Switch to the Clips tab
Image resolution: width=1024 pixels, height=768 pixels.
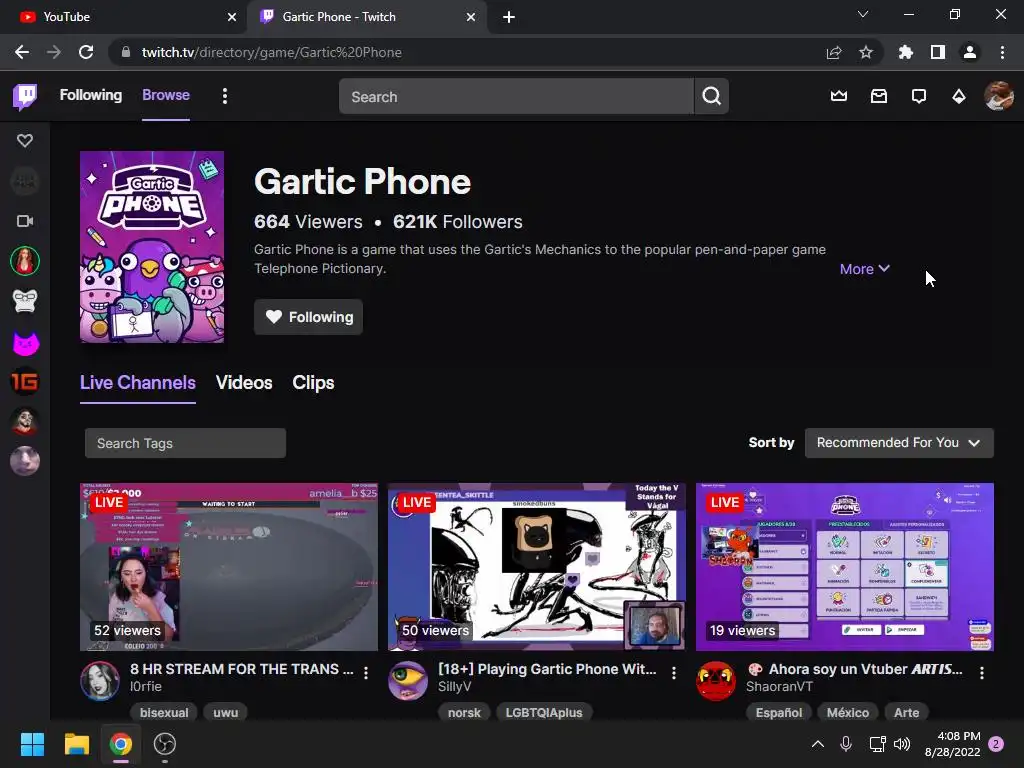[x=313, y=383]
